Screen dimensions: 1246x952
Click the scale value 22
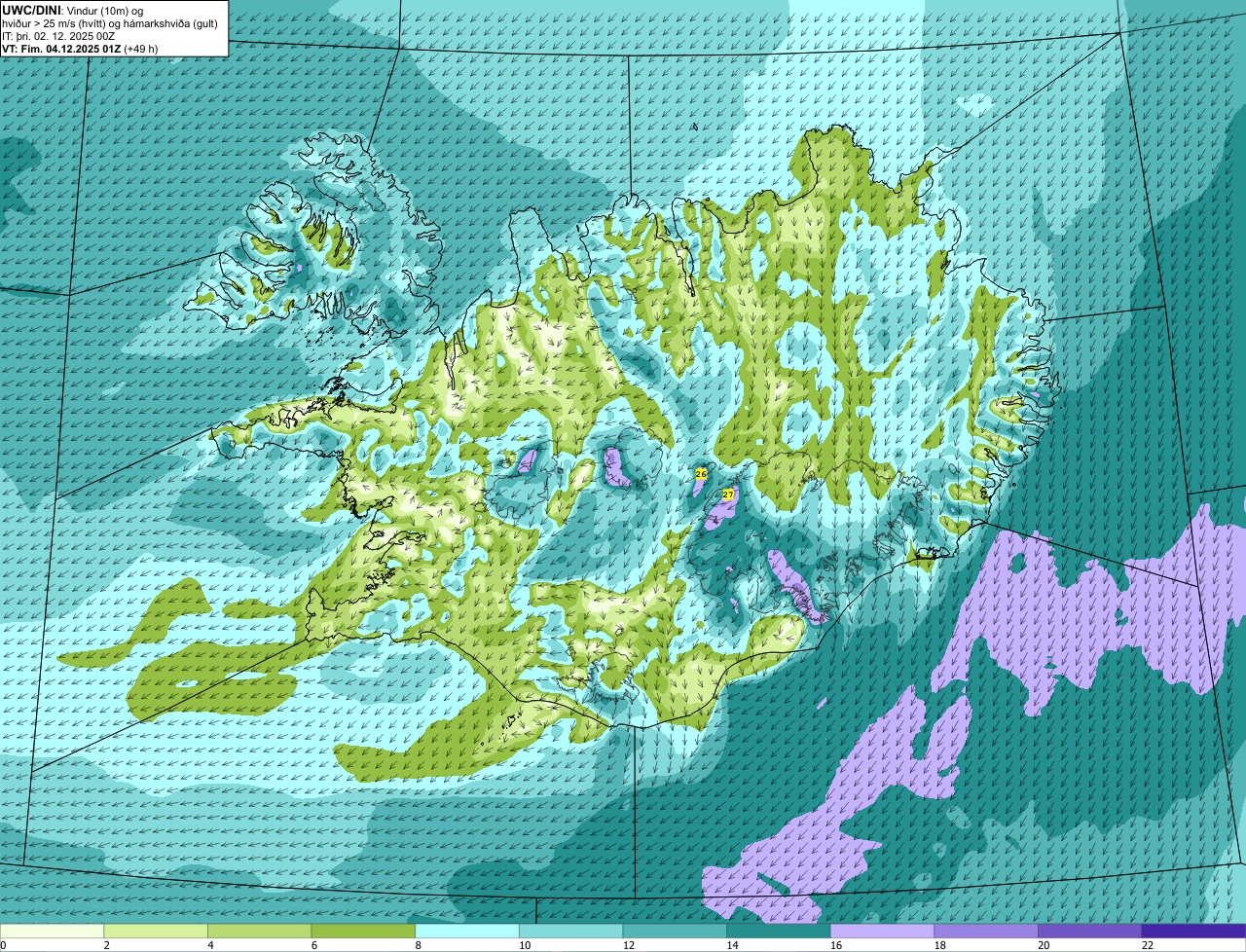click(x=1147, y=945)
